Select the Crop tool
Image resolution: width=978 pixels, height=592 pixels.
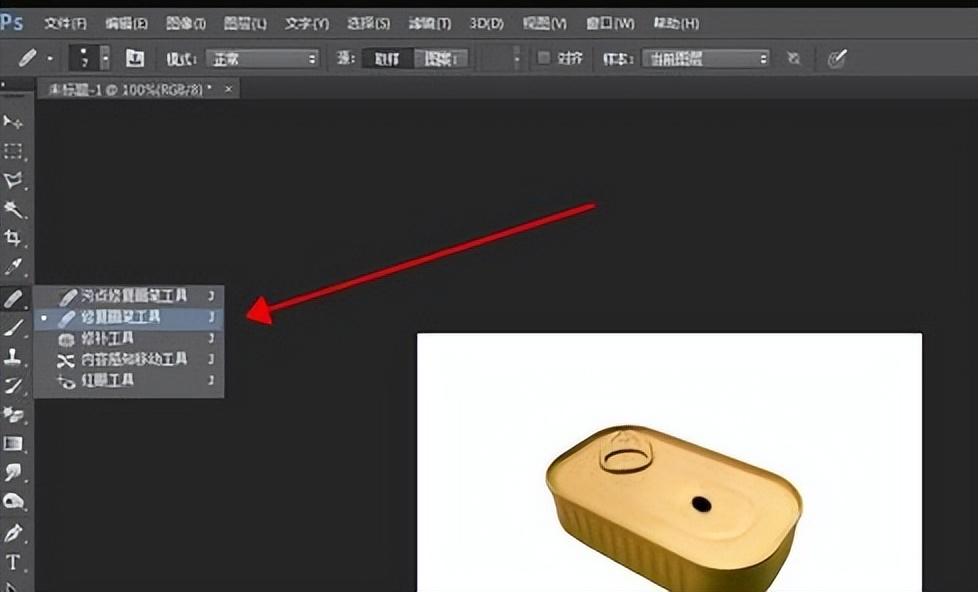13,238
